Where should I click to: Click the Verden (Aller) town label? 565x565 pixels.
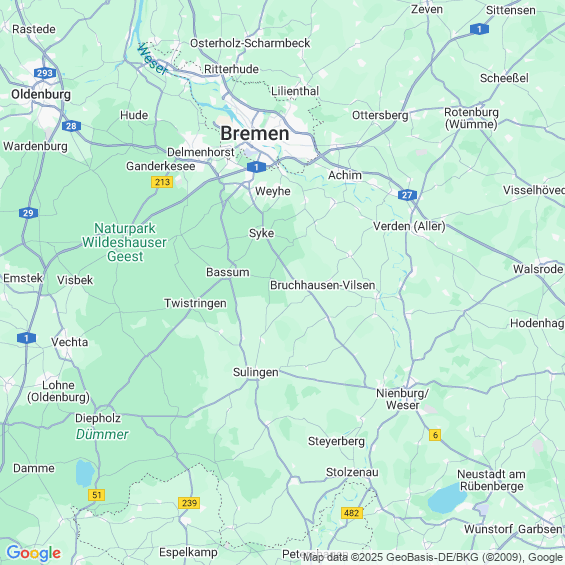409,226
